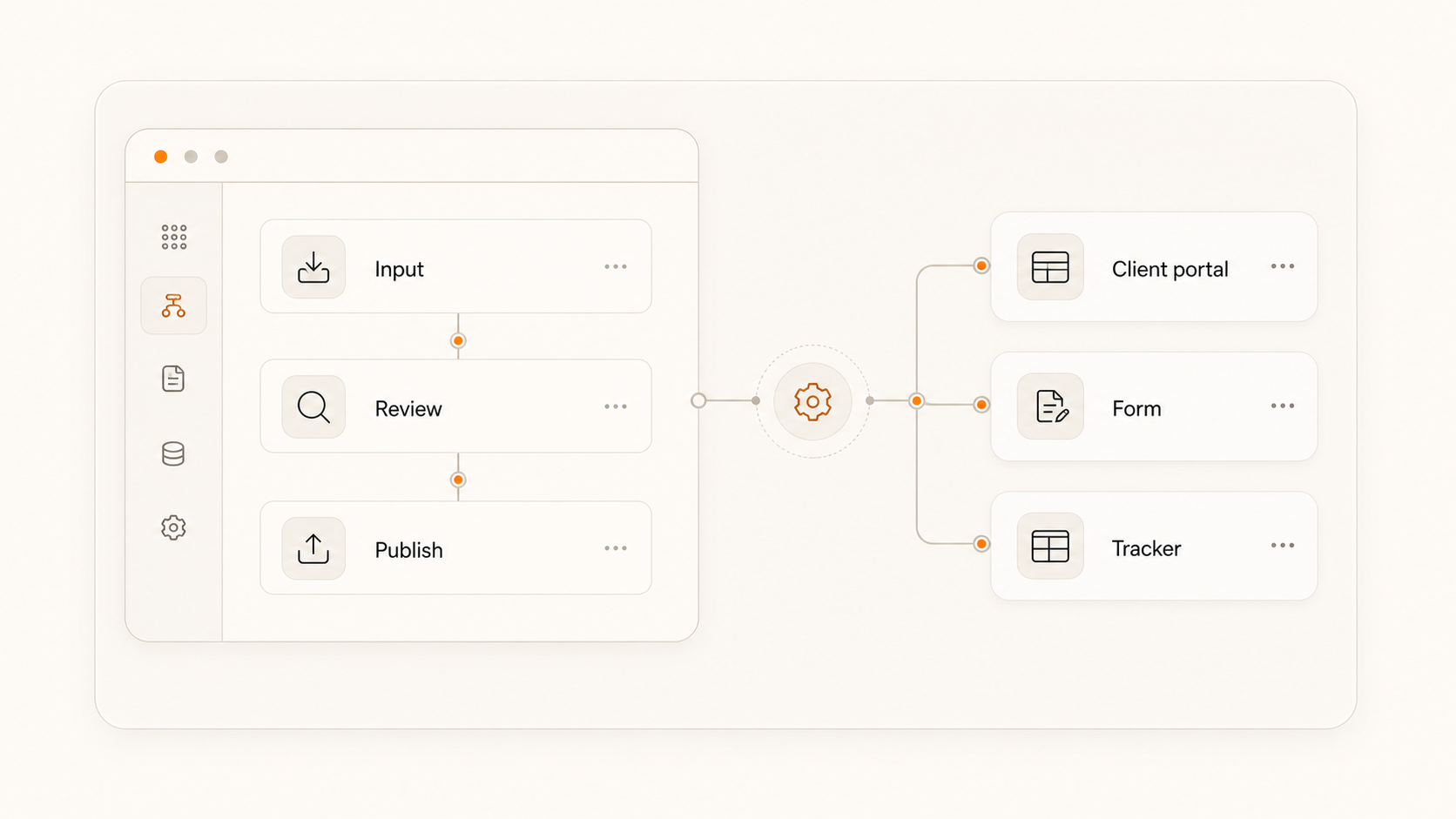Open the apps grid icon in sidebar

tap(173, 237)
